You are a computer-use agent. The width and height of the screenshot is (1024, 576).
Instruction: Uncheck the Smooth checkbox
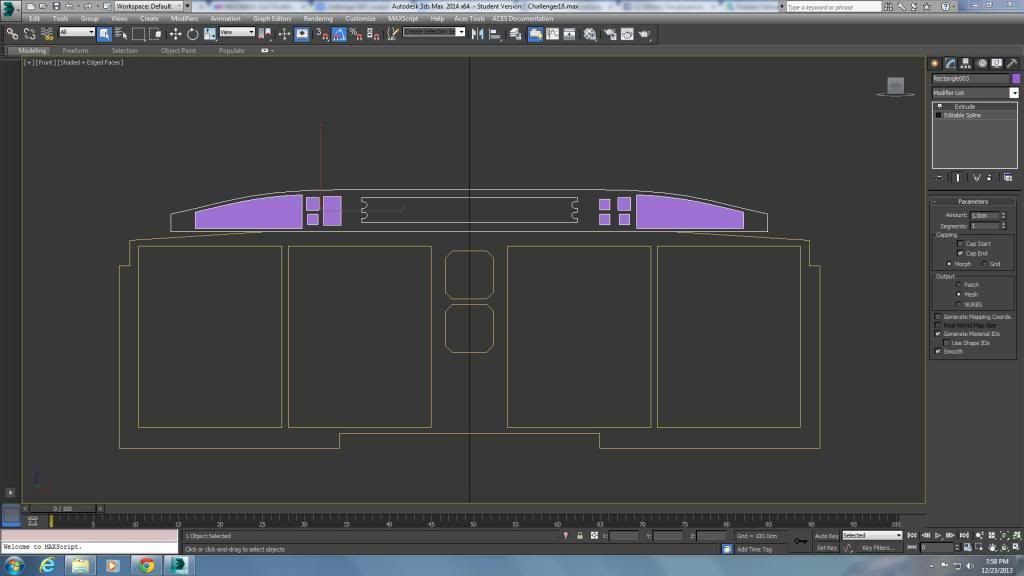coord(938,352)
